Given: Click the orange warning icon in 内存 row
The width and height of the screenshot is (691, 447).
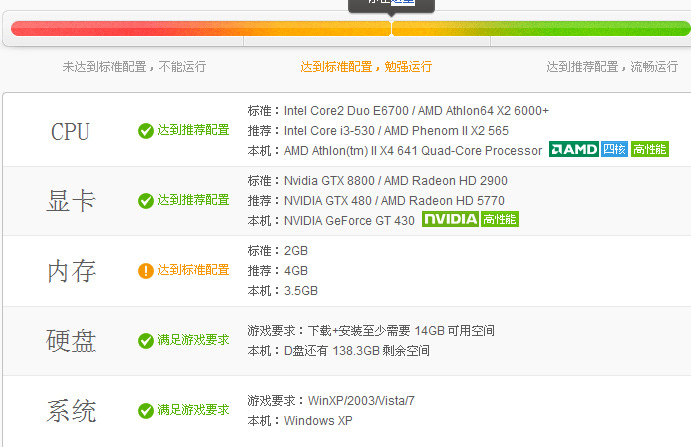Looking at the screenshot, I should click(146, 271).
